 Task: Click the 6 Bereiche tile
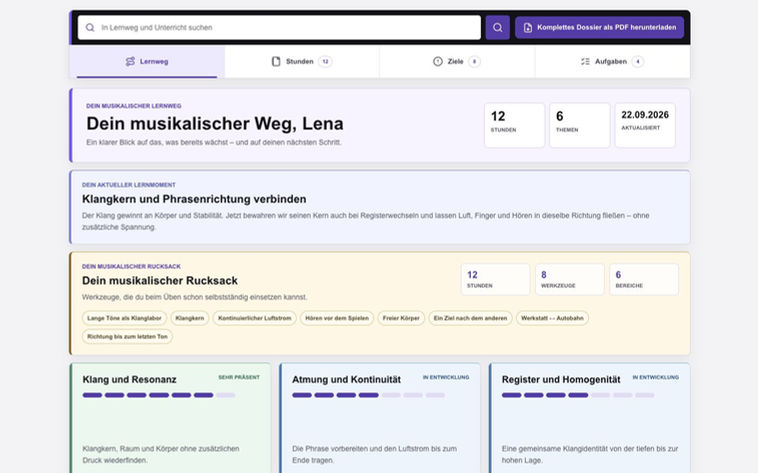click(x=644, y=280)
